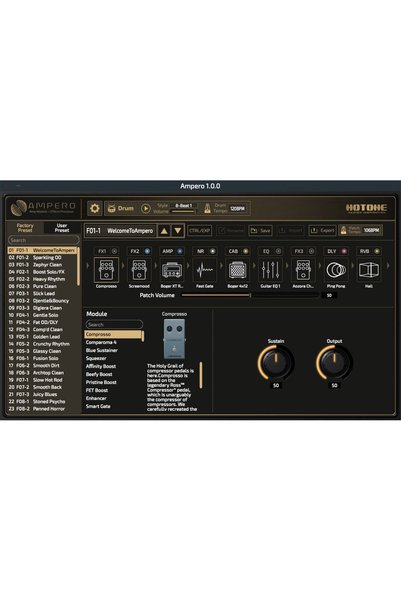Toggle the DLY module power
This screenshot has height=601, width=401.
[x=344, y=251]
